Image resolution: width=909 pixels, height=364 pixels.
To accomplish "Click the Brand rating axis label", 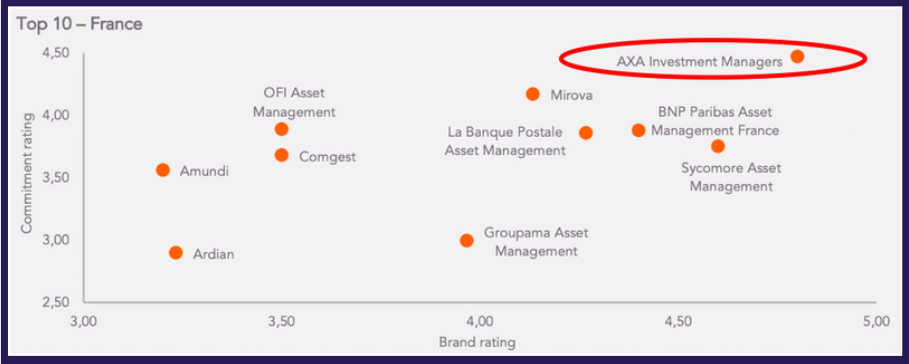I will pos(477,343).
